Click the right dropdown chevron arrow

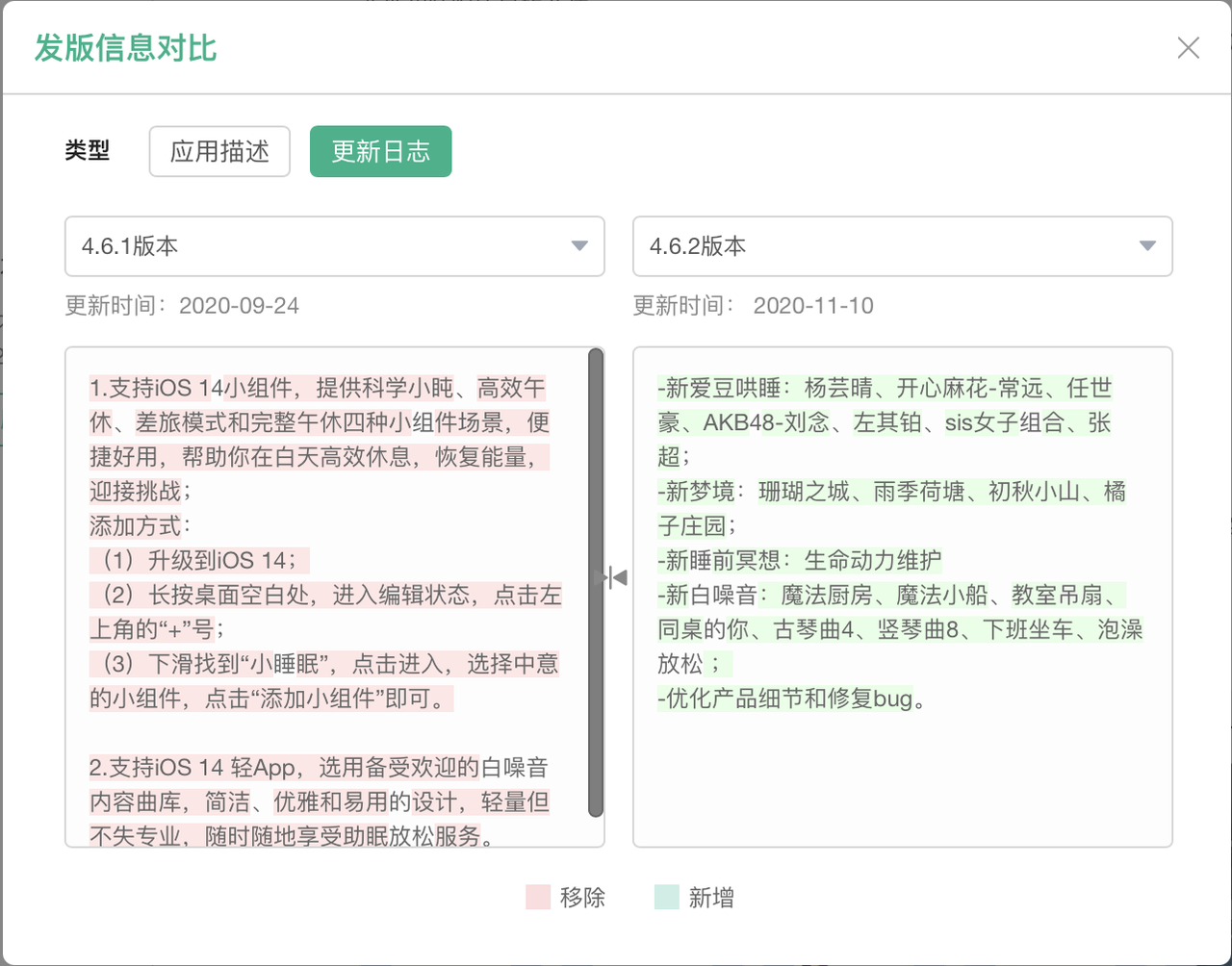(1146, 246)
